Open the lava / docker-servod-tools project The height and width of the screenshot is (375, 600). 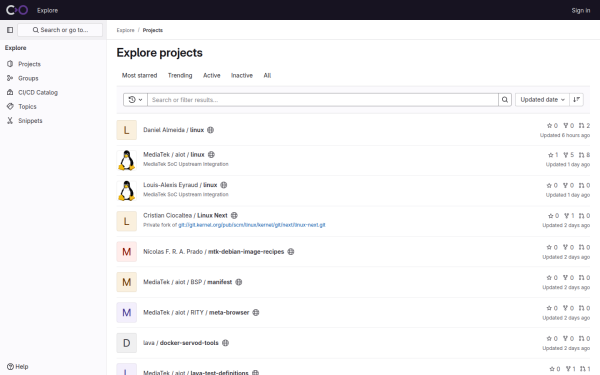pyautogui.click(x=181, y=343)
